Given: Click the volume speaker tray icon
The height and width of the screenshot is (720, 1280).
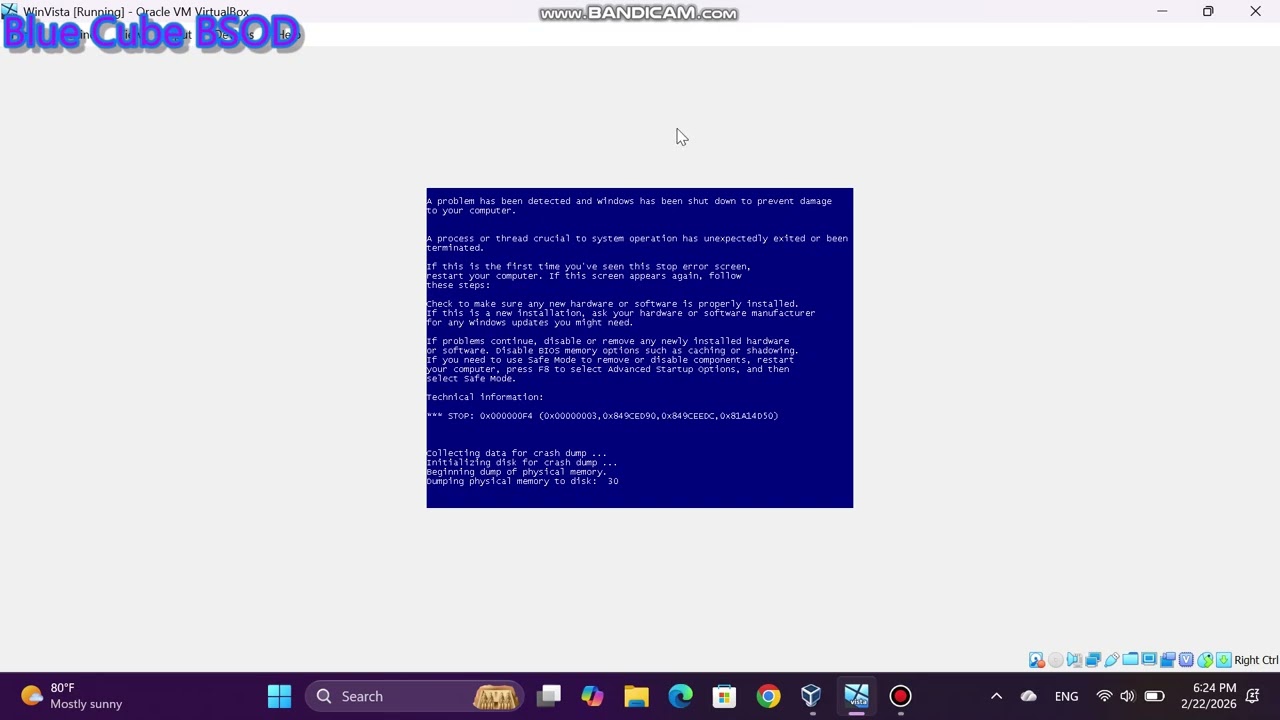Looking at the screenshot, I should click(1128, 696).
